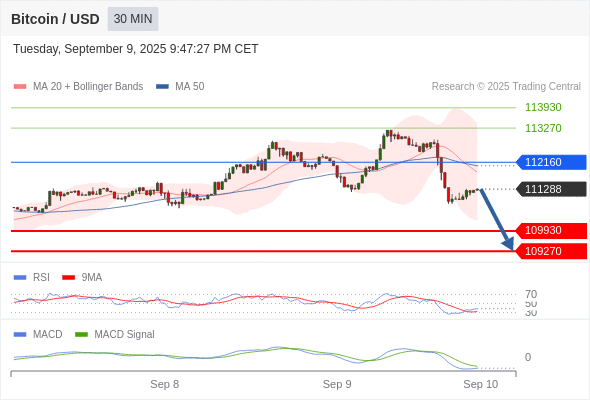Click the MA 20 + Bollinger Bands legend swatch
The image size is (590, 400).
pyautogui.click(x=20, y=87)
